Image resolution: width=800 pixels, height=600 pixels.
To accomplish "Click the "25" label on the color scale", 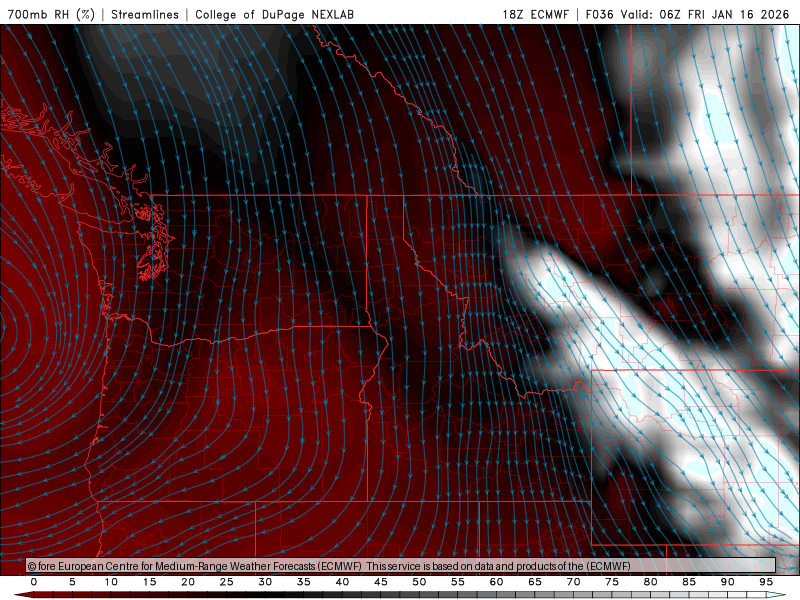I will tap(227, 582).
